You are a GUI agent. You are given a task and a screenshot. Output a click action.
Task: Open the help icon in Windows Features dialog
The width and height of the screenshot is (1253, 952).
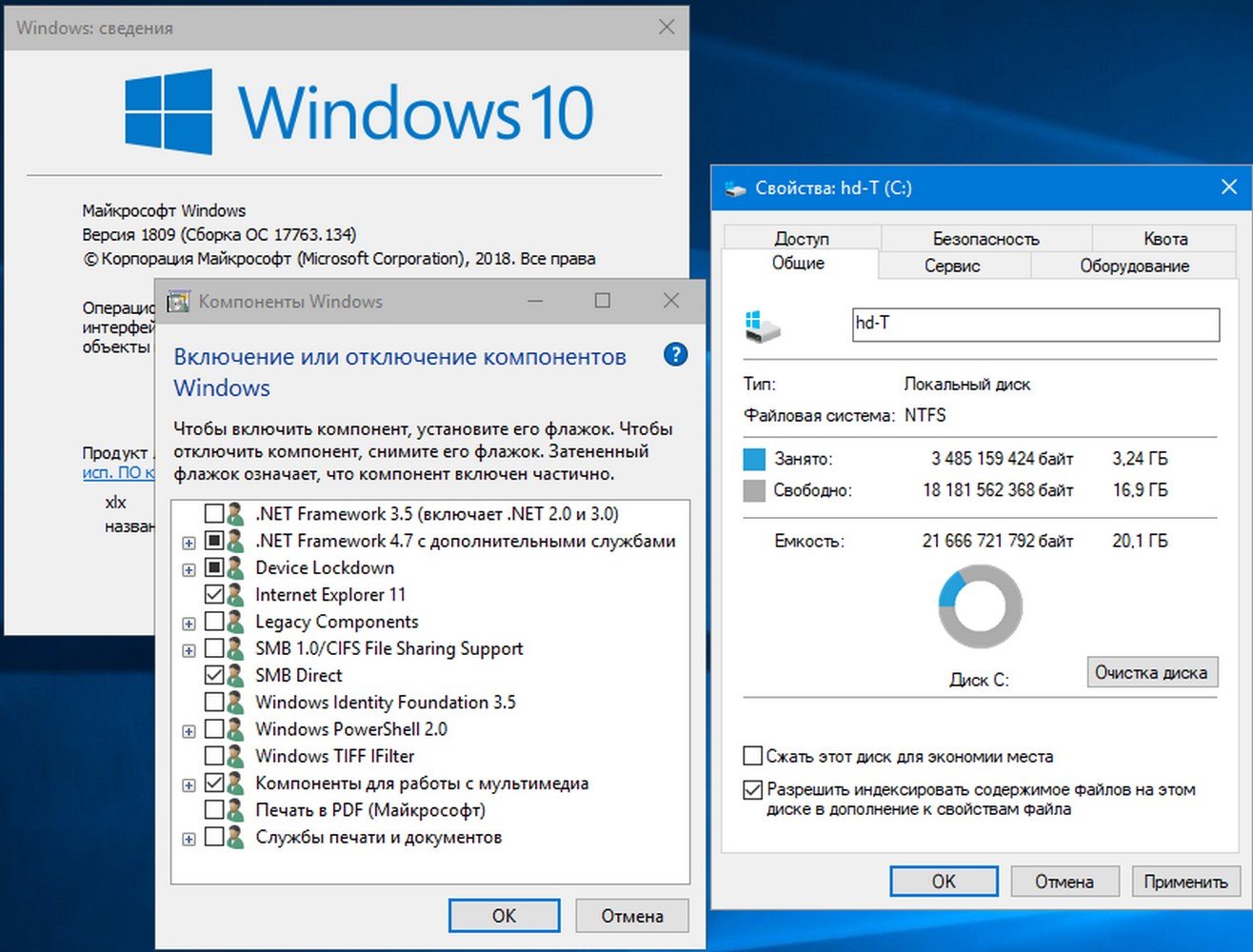675,355
